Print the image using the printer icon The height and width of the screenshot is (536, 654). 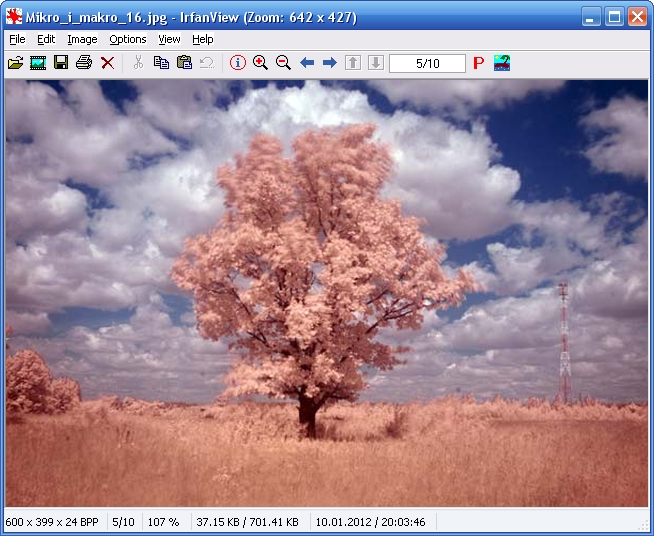84,63
